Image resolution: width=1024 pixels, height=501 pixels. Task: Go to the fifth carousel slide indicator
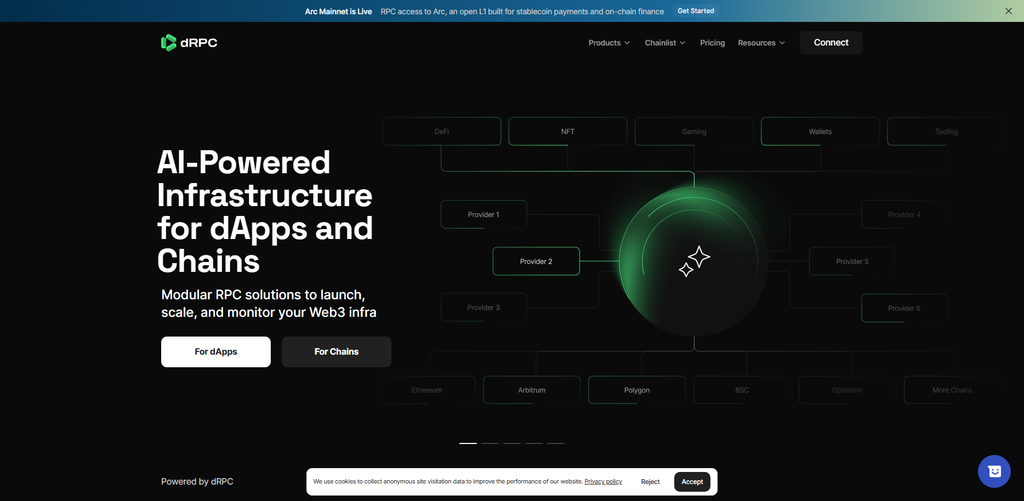pos(556,443)
